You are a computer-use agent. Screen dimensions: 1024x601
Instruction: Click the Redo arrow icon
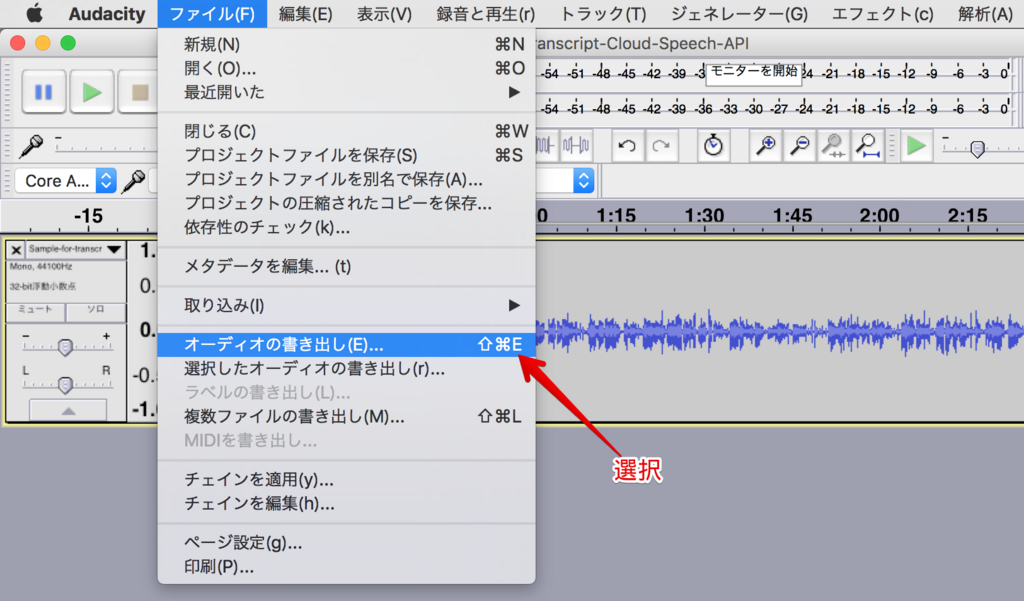[661, 145]
